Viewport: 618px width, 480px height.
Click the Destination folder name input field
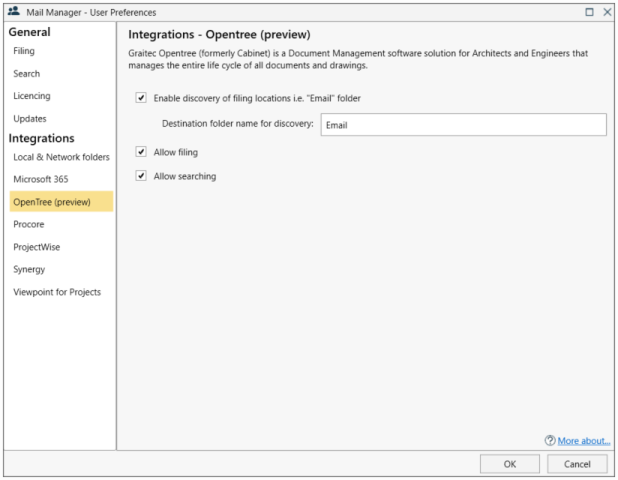point(464,125)
